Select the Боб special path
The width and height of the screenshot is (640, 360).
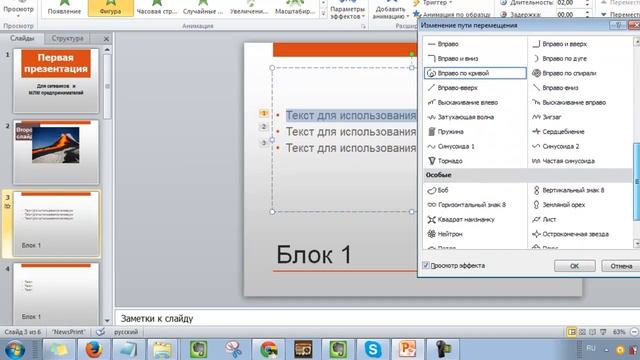438,190
